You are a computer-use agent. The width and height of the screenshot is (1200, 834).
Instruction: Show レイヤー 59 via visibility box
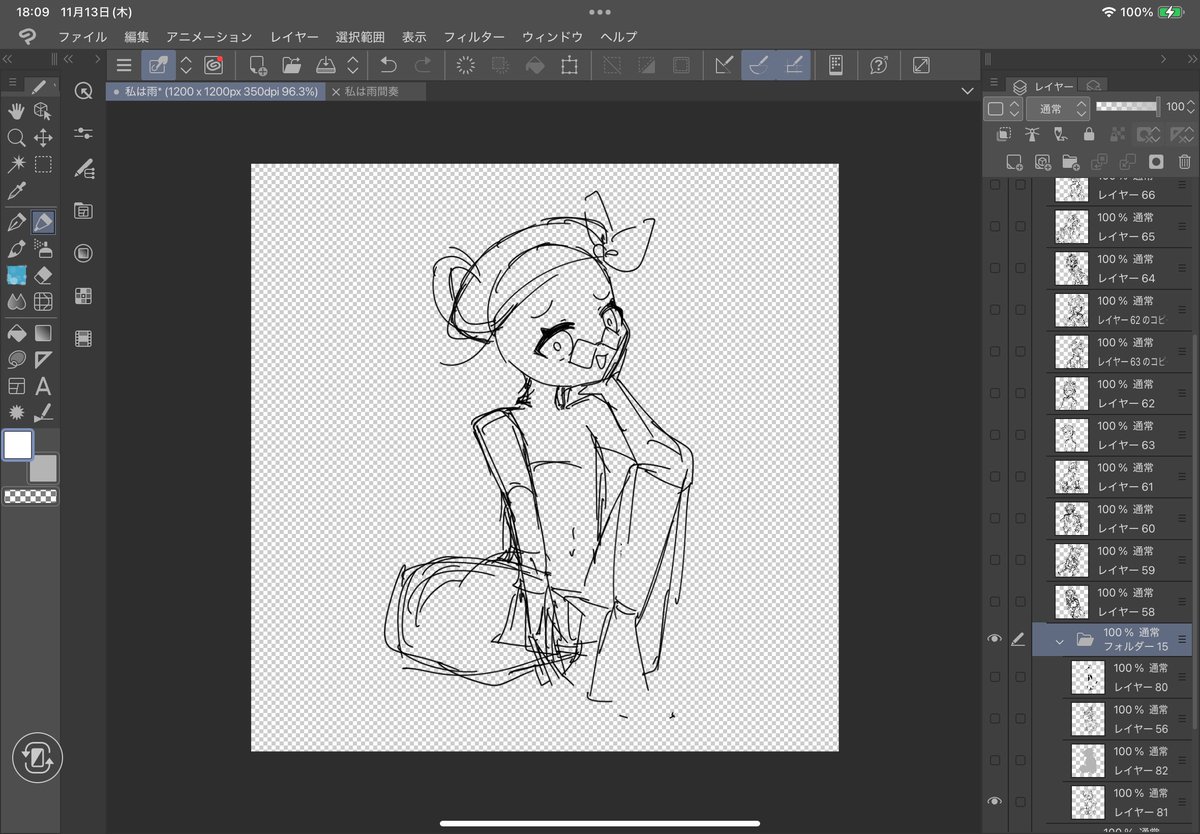tap(994, 560)
